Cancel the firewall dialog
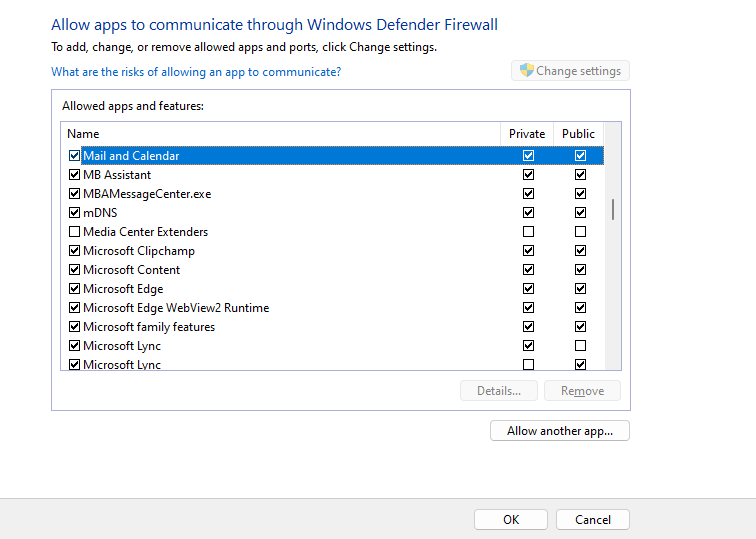Screen dimensions: 756x539 [x=593, y=519]
